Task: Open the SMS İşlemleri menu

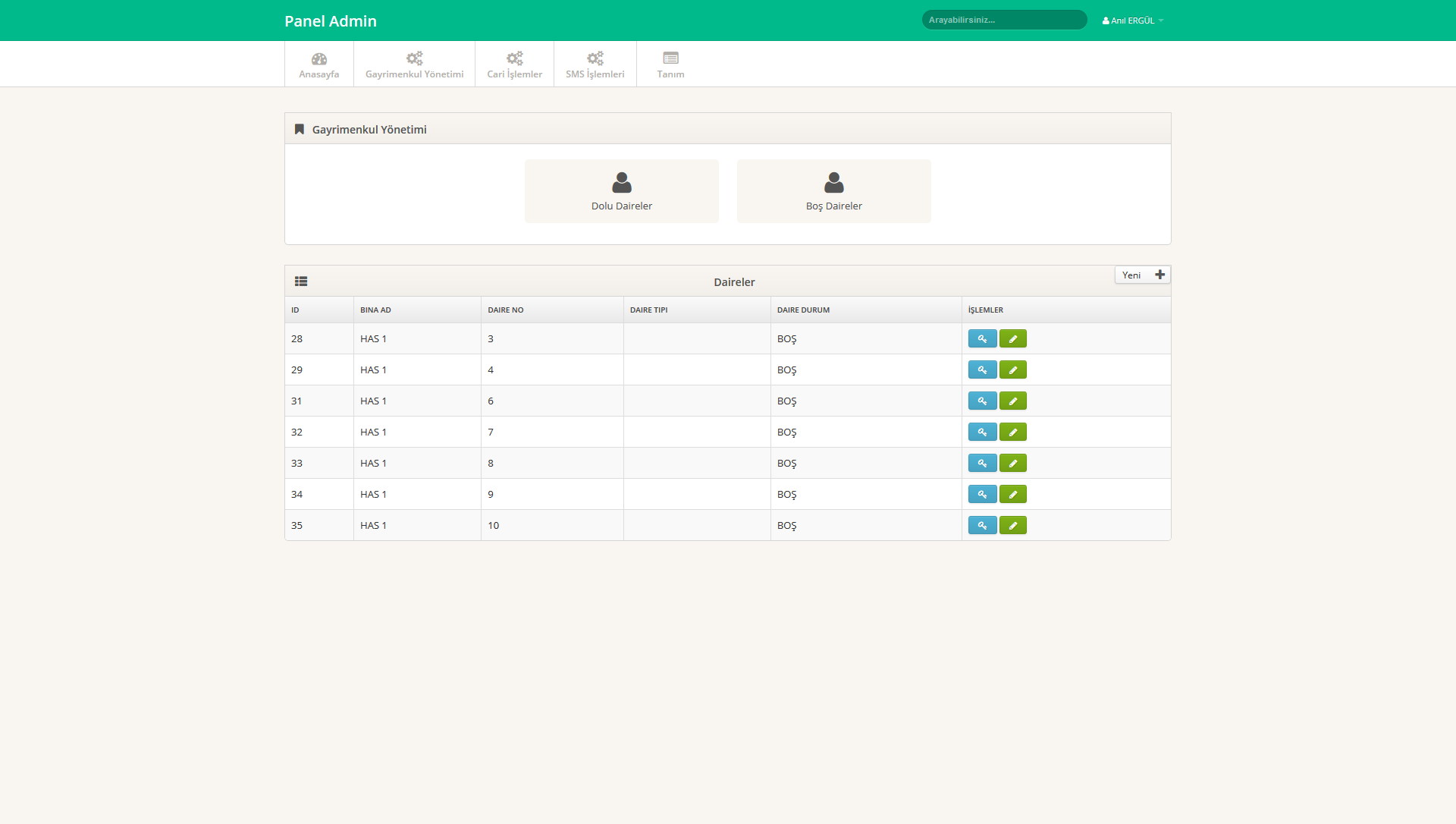Action: tap(595, 64)
